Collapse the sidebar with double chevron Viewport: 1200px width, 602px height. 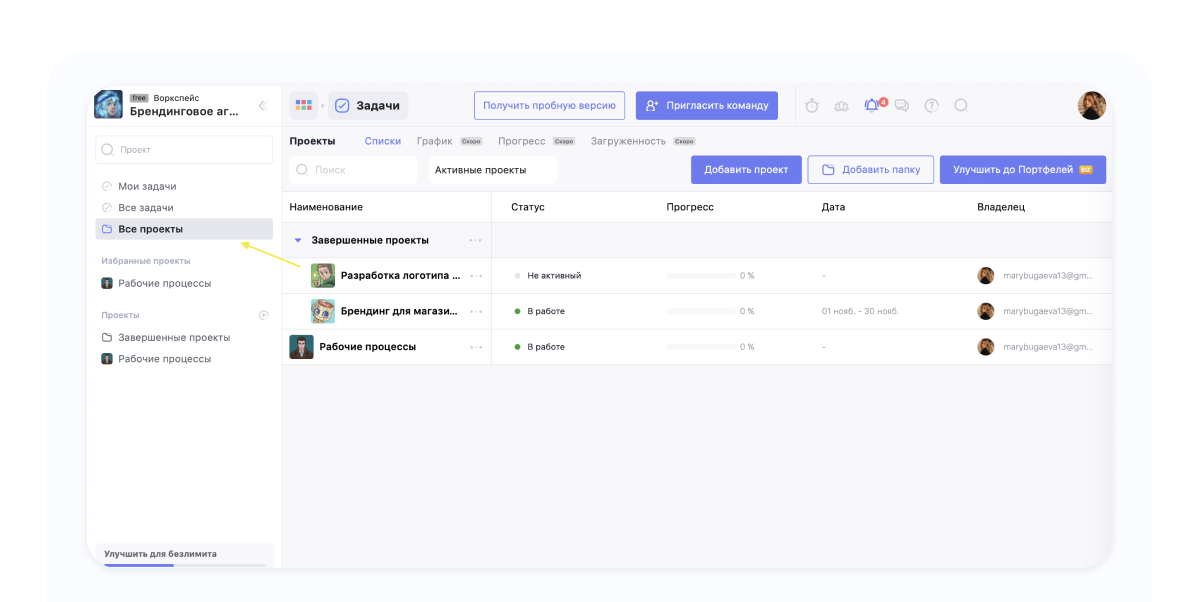point(263,105)
